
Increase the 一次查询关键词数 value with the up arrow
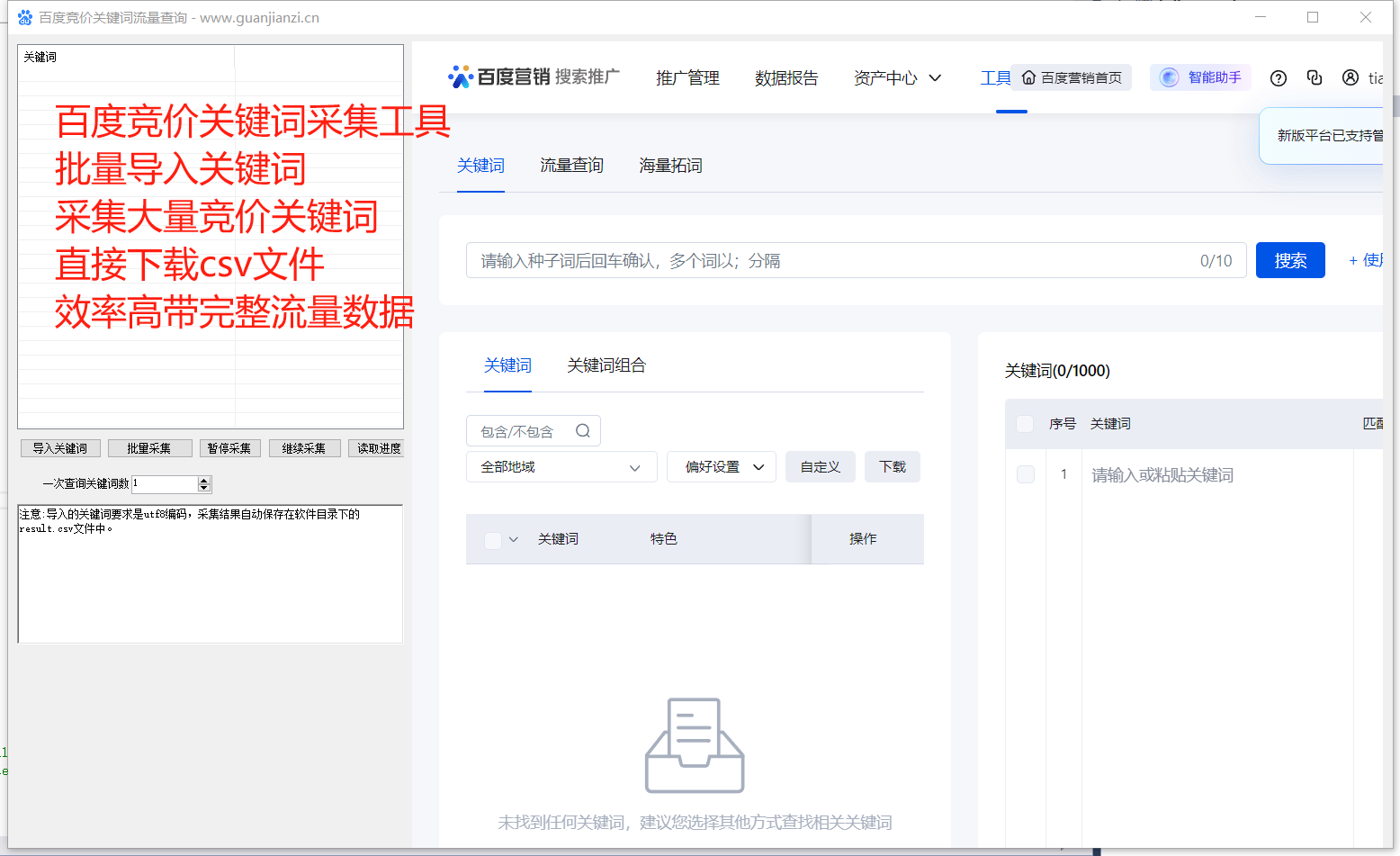point(204,480)
